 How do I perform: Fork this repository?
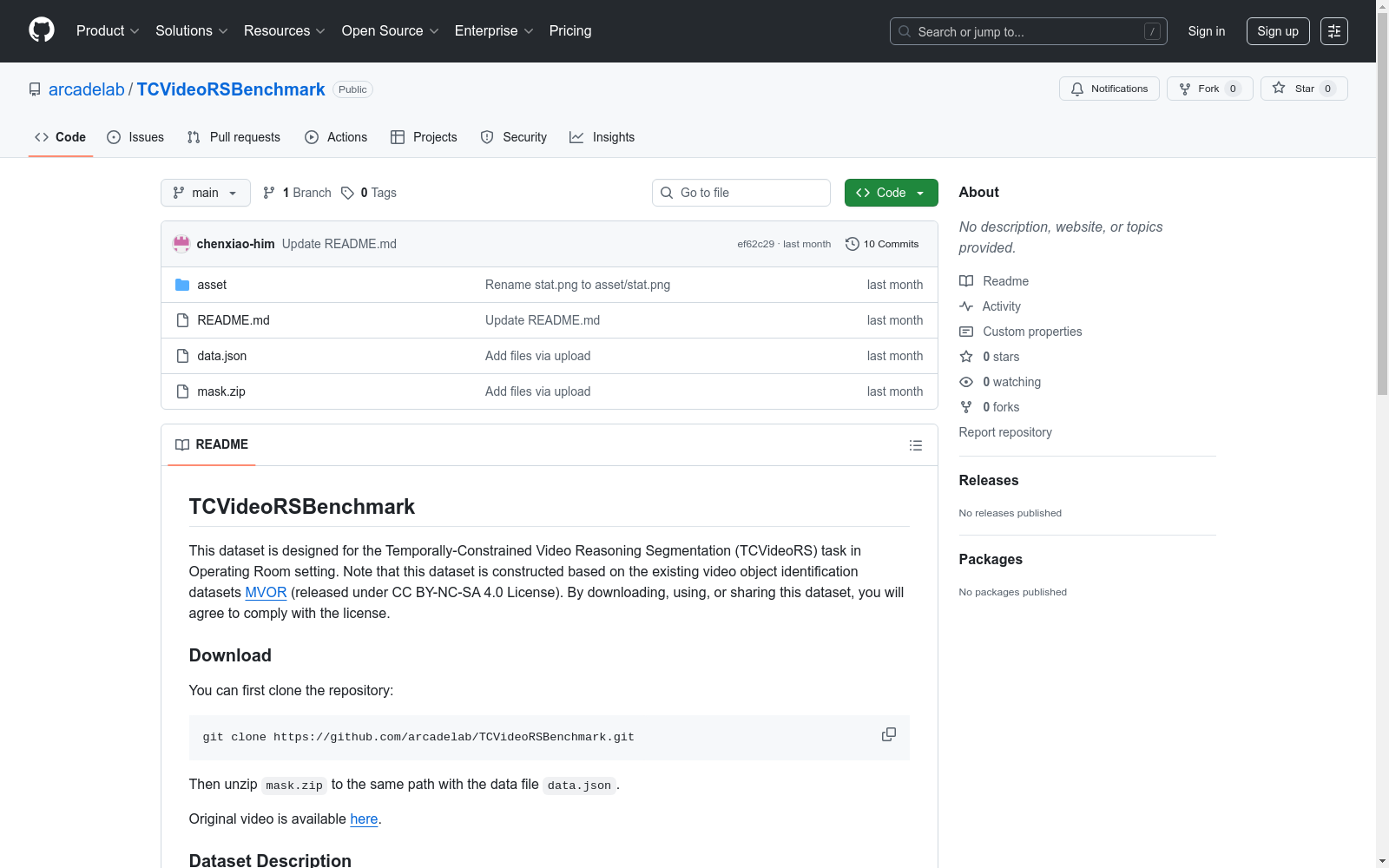click(1210, 89)
